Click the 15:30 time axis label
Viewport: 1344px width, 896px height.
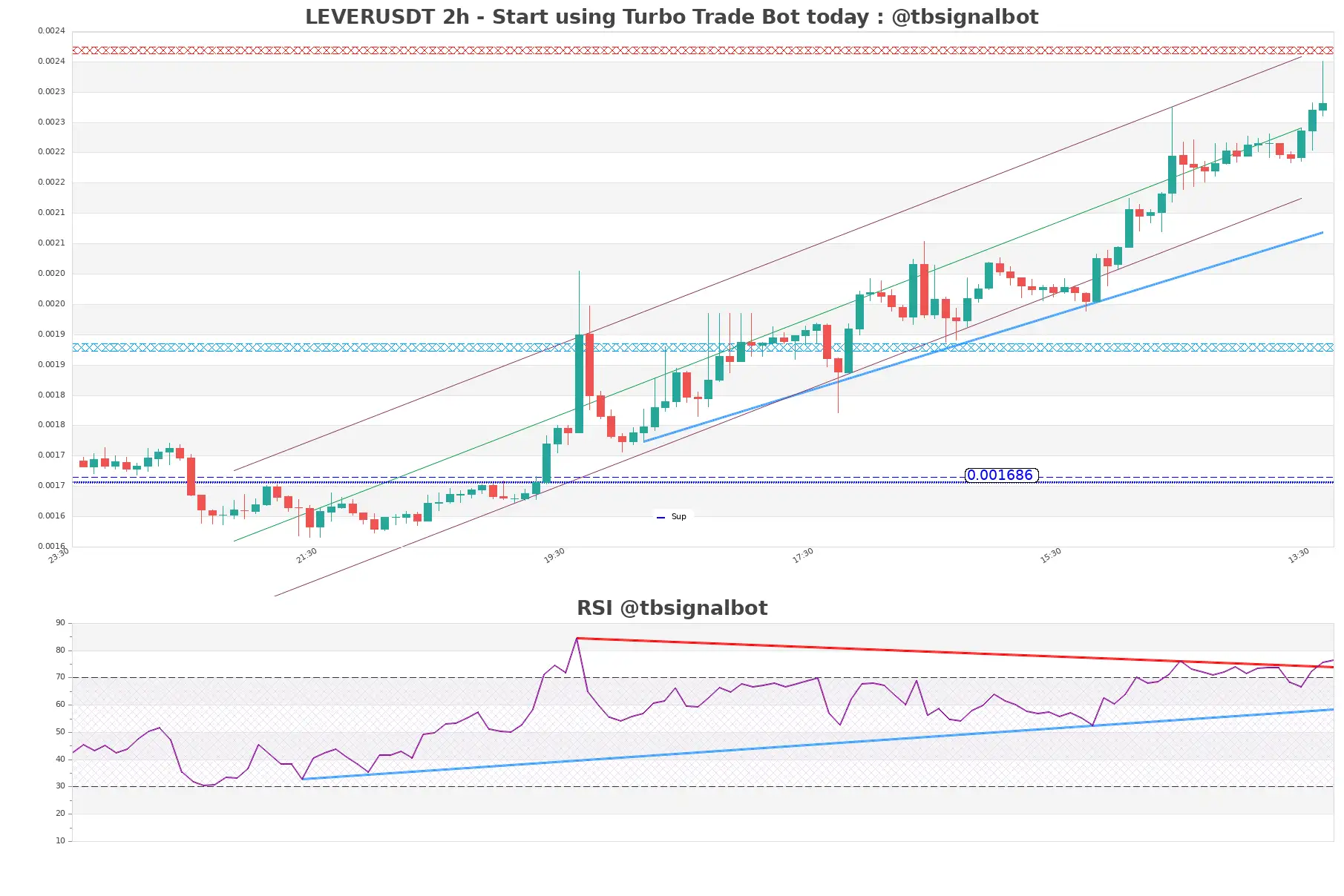point(1051,556)
